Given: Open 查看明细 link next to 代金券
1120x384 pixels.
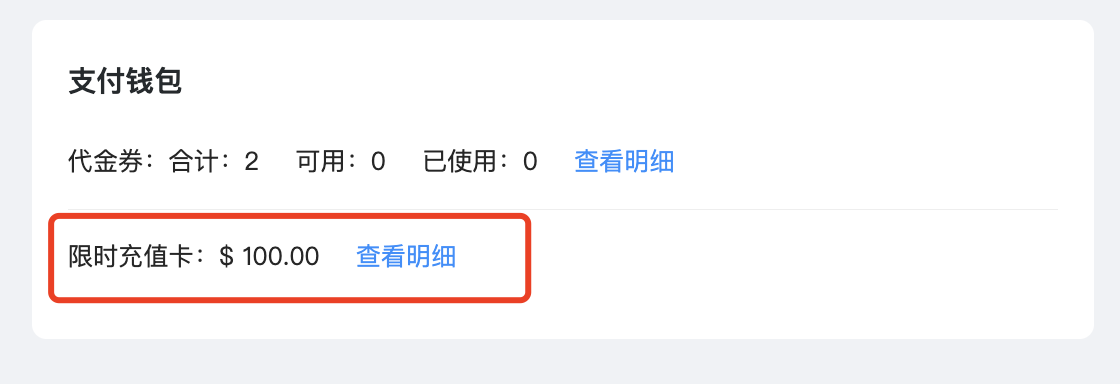Looking at the screenshot, I should [x=624, y=161].
